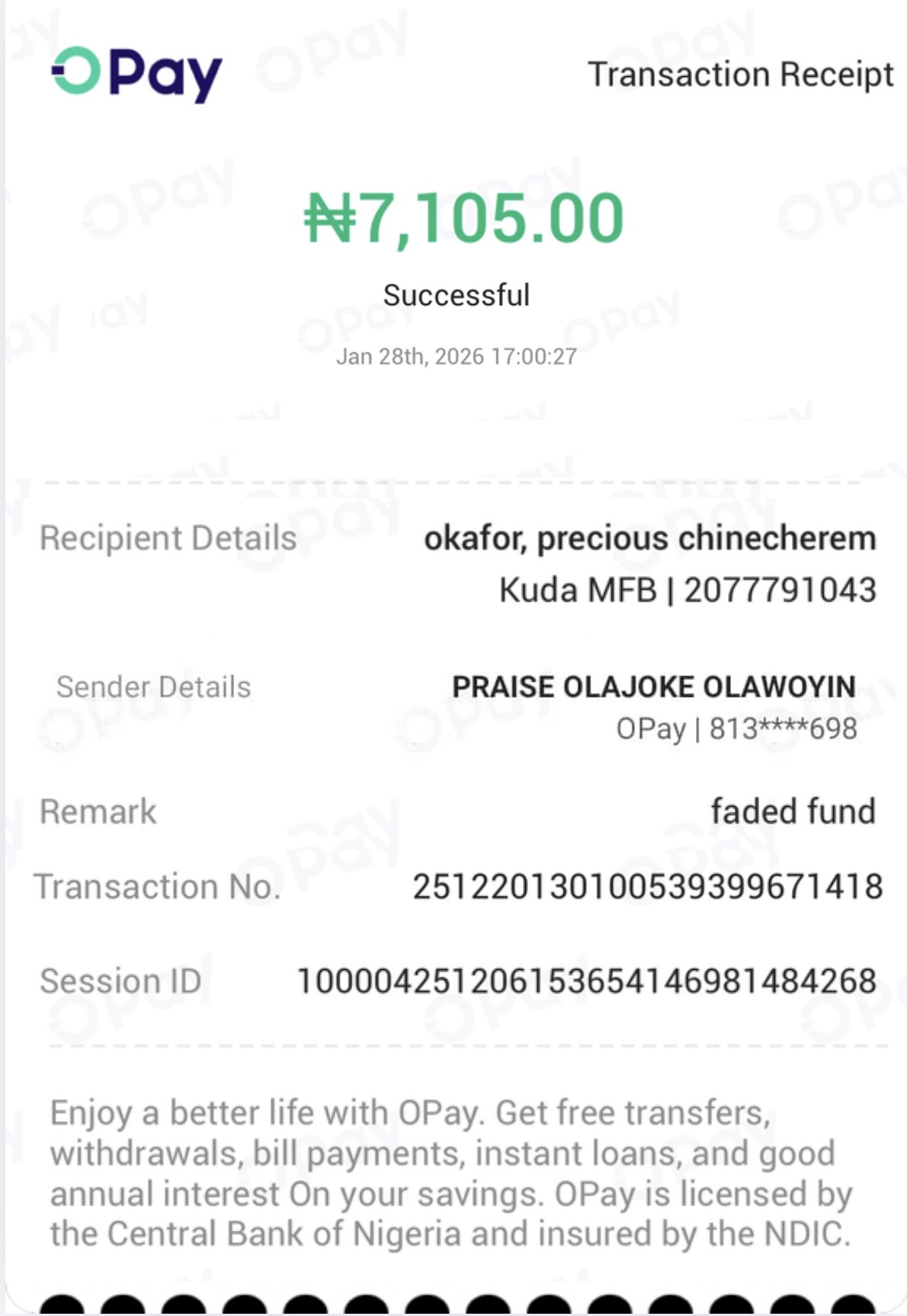The image size is (907, 1316).
Task: Select recipient name okafor, precious chinecherem
Action: 649,538
